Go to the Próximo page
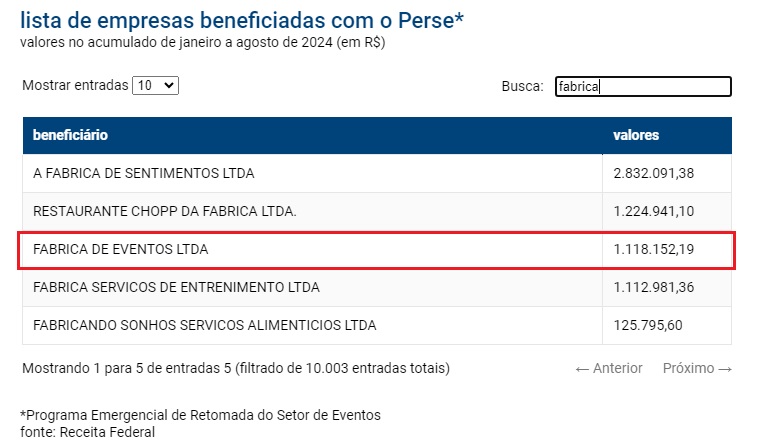This screenshot has height=441, width=770. tap(697, 368)
